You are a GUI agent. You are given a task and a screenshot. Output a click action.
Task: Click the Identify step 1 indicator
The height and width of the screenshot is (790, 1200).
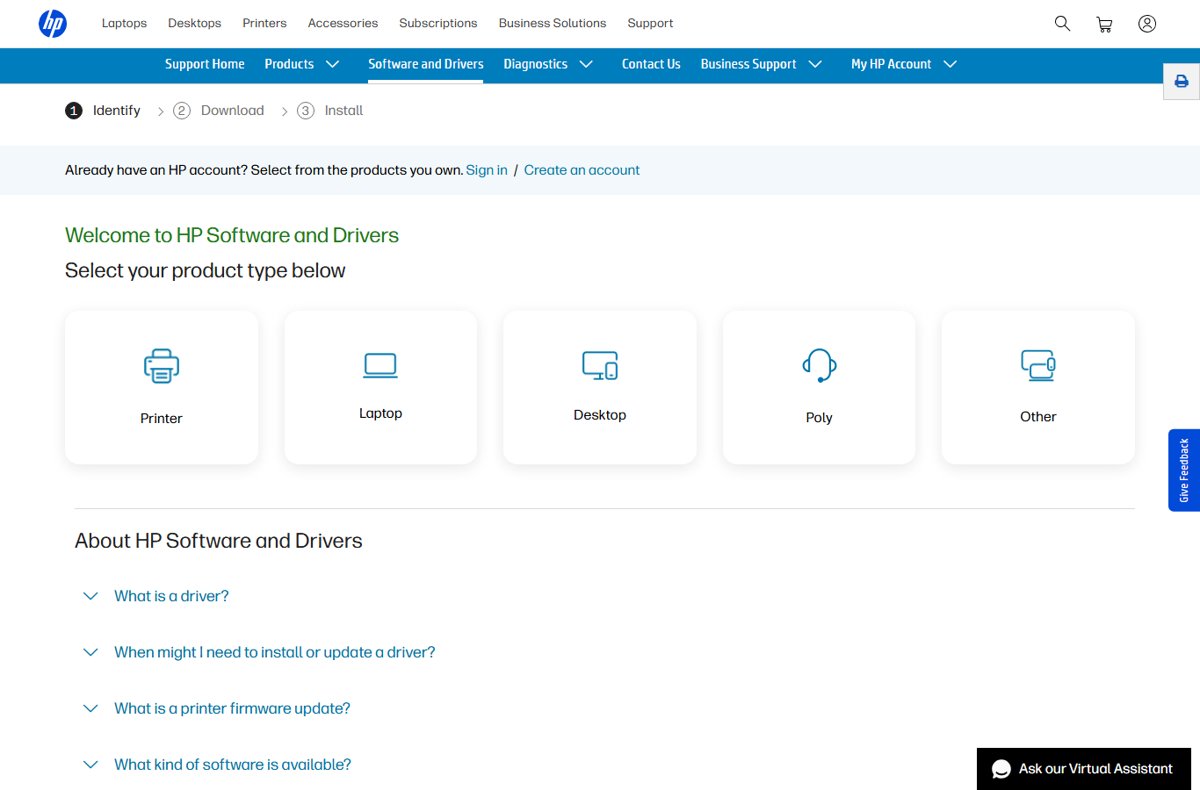103,111
